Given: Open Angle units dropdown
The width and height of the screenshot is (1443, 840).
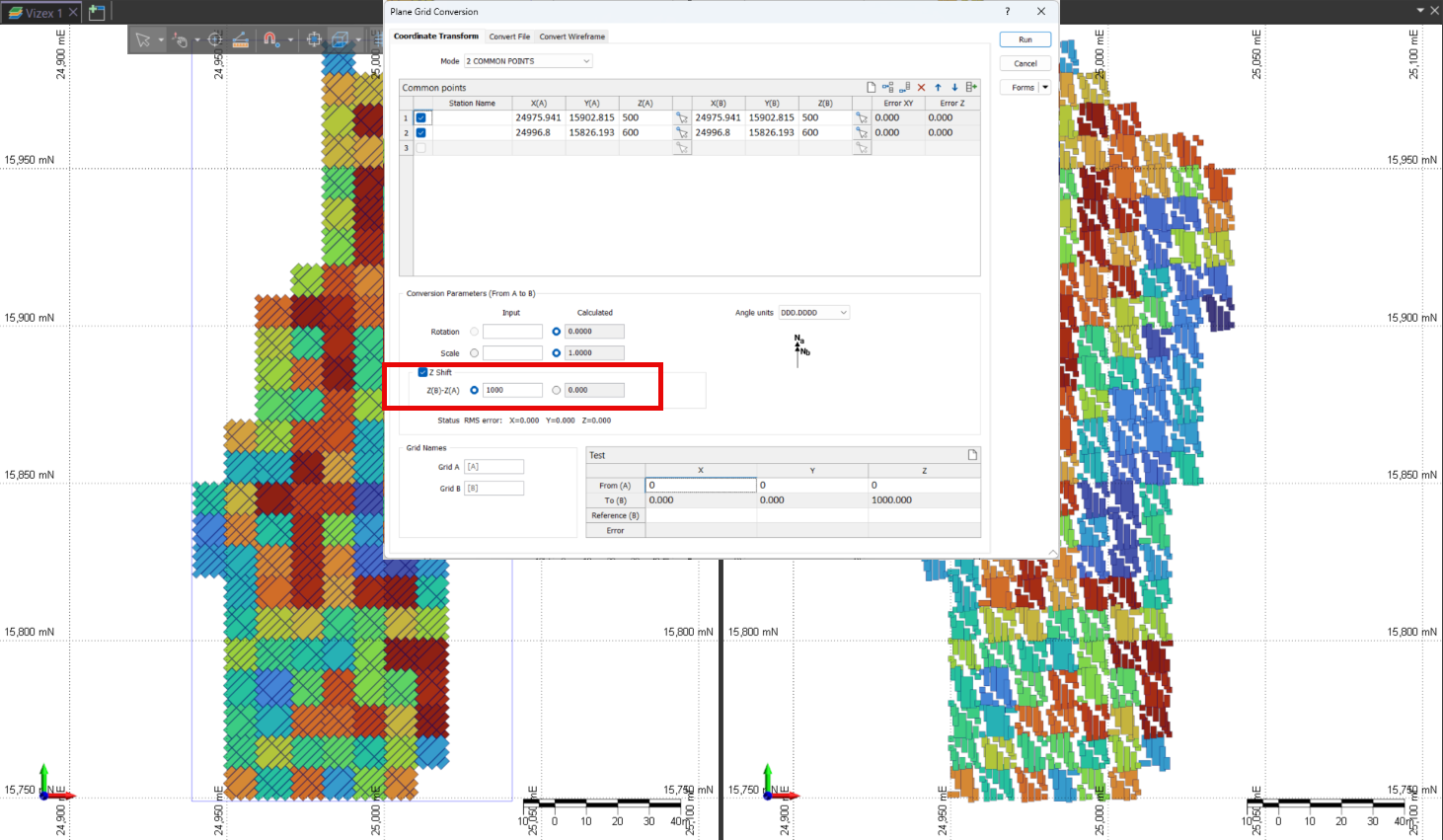Looking at the screenshot, I should click(x=813, y=313).
